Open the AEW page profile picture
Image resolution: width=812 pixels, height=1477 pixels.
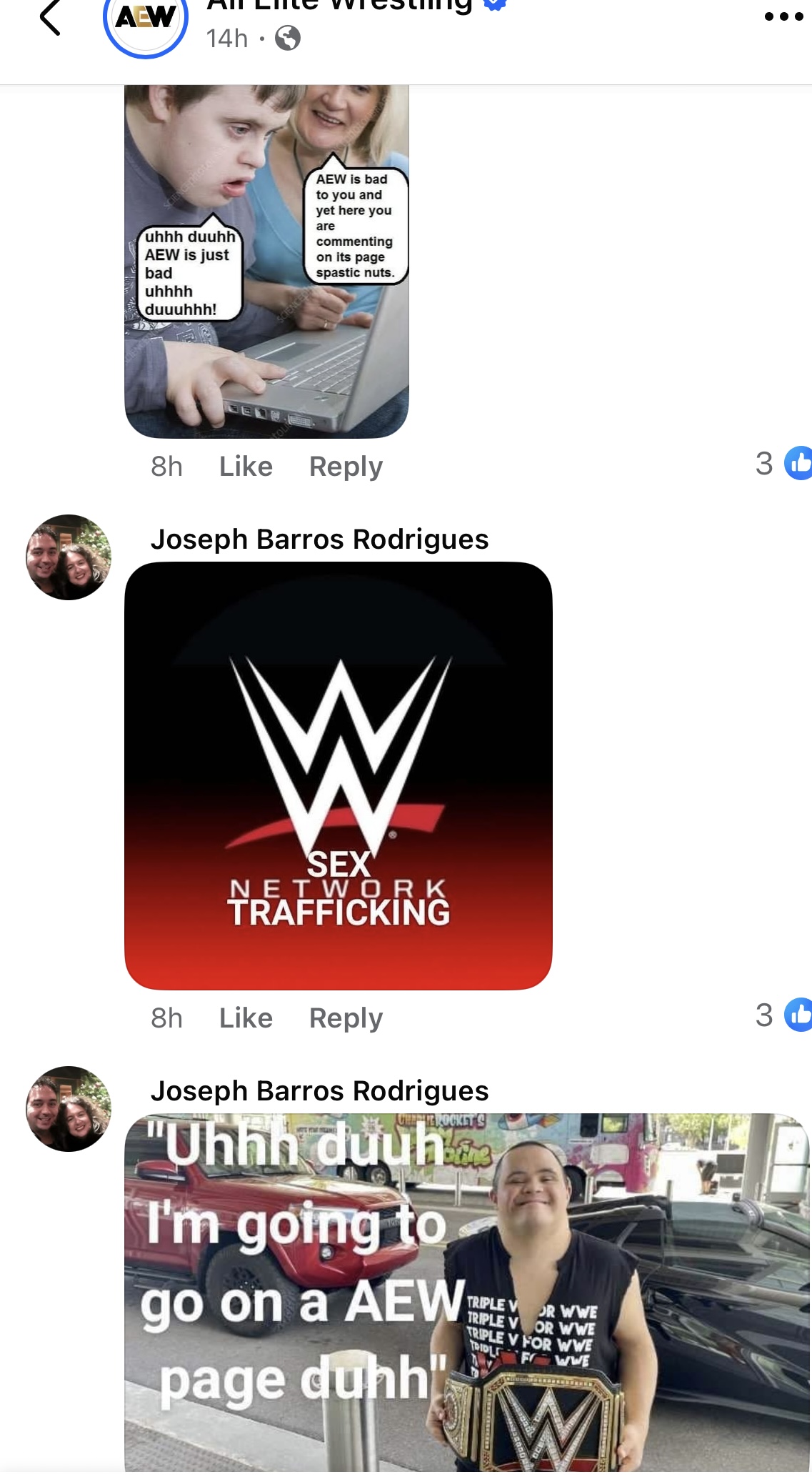146,20
